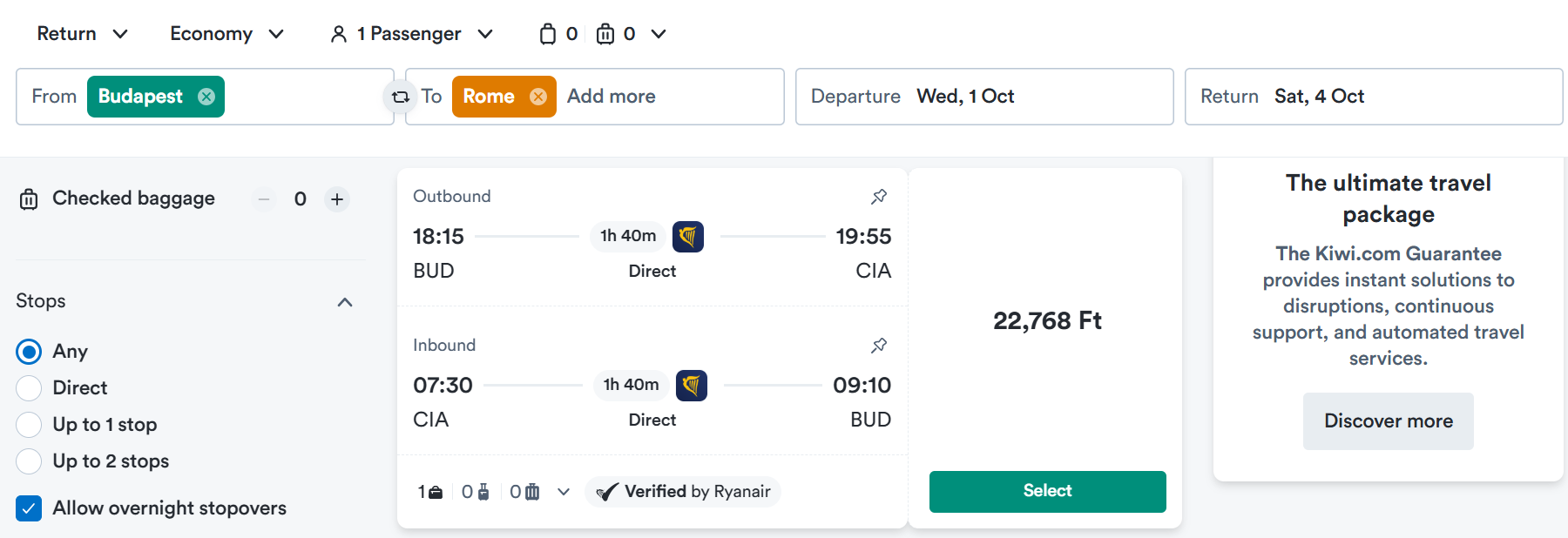1568x538 pixels.
Task: Click the Ryanair logo on the outbound flight
Action: tap(688, 236)
